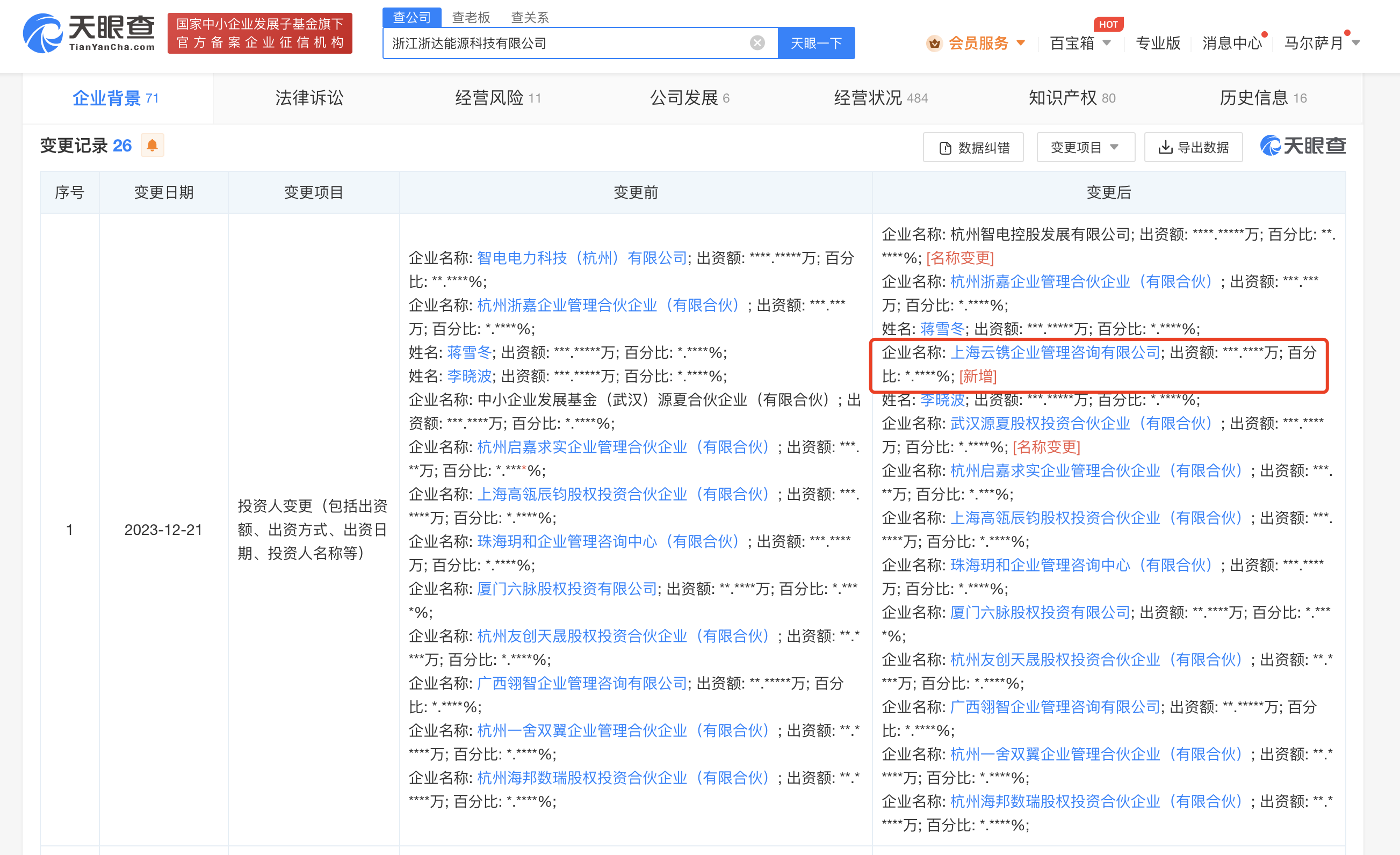Click the [新增] tag in 变更后
Image resolution: width=1400 pixels, height=855 pixels.
[978, 376]
